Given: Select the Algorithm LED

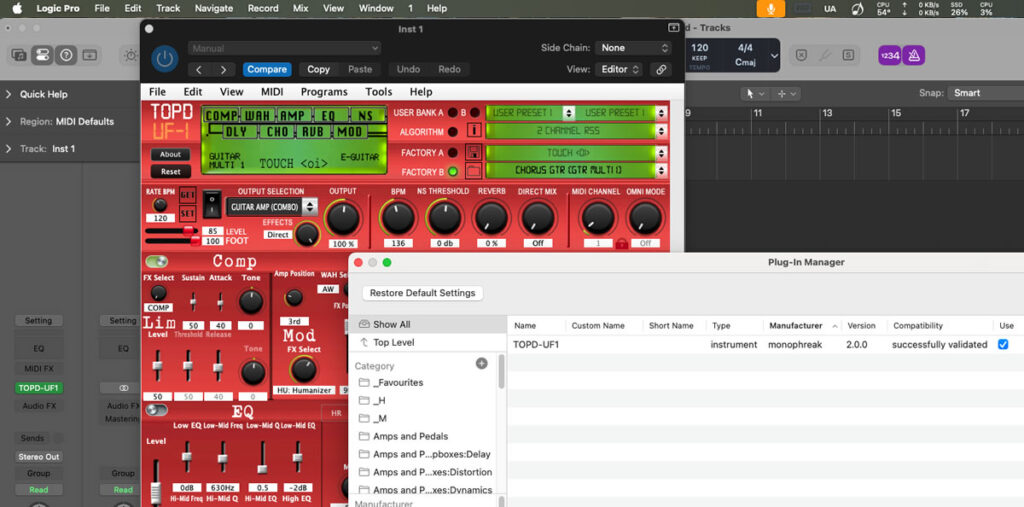Looking at the screenshot, I should tap(452, 131).
